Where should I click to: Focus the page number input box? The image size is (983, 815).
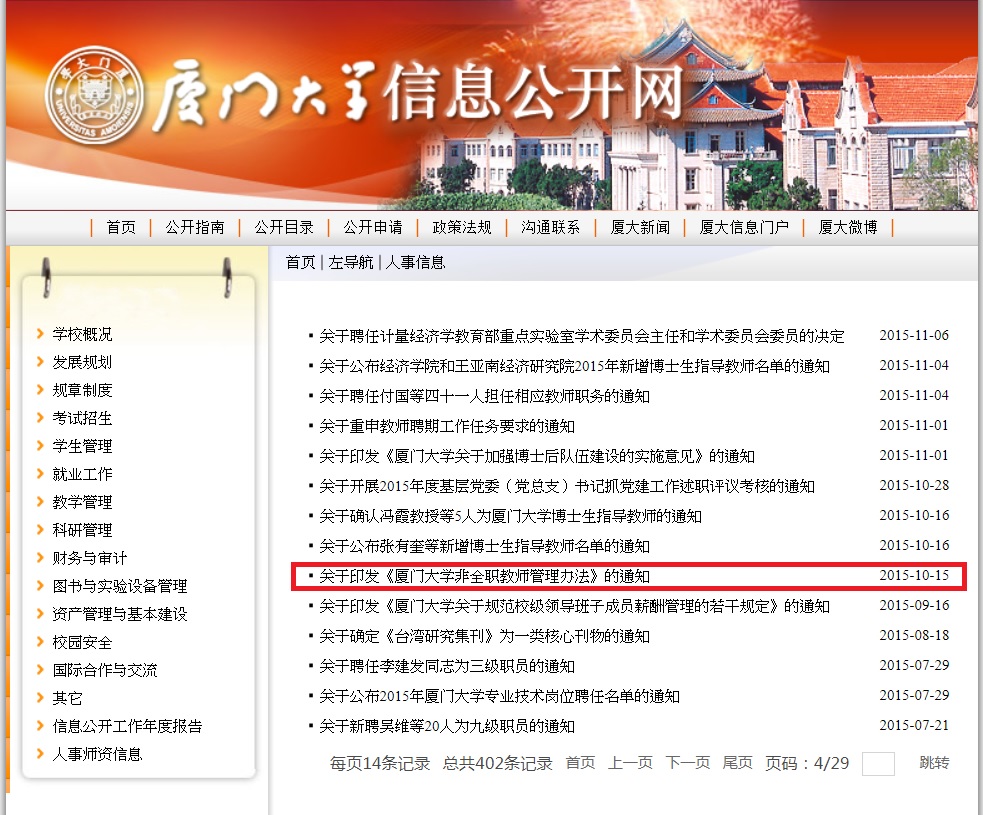pyautogui.click(x=878, y=764)
